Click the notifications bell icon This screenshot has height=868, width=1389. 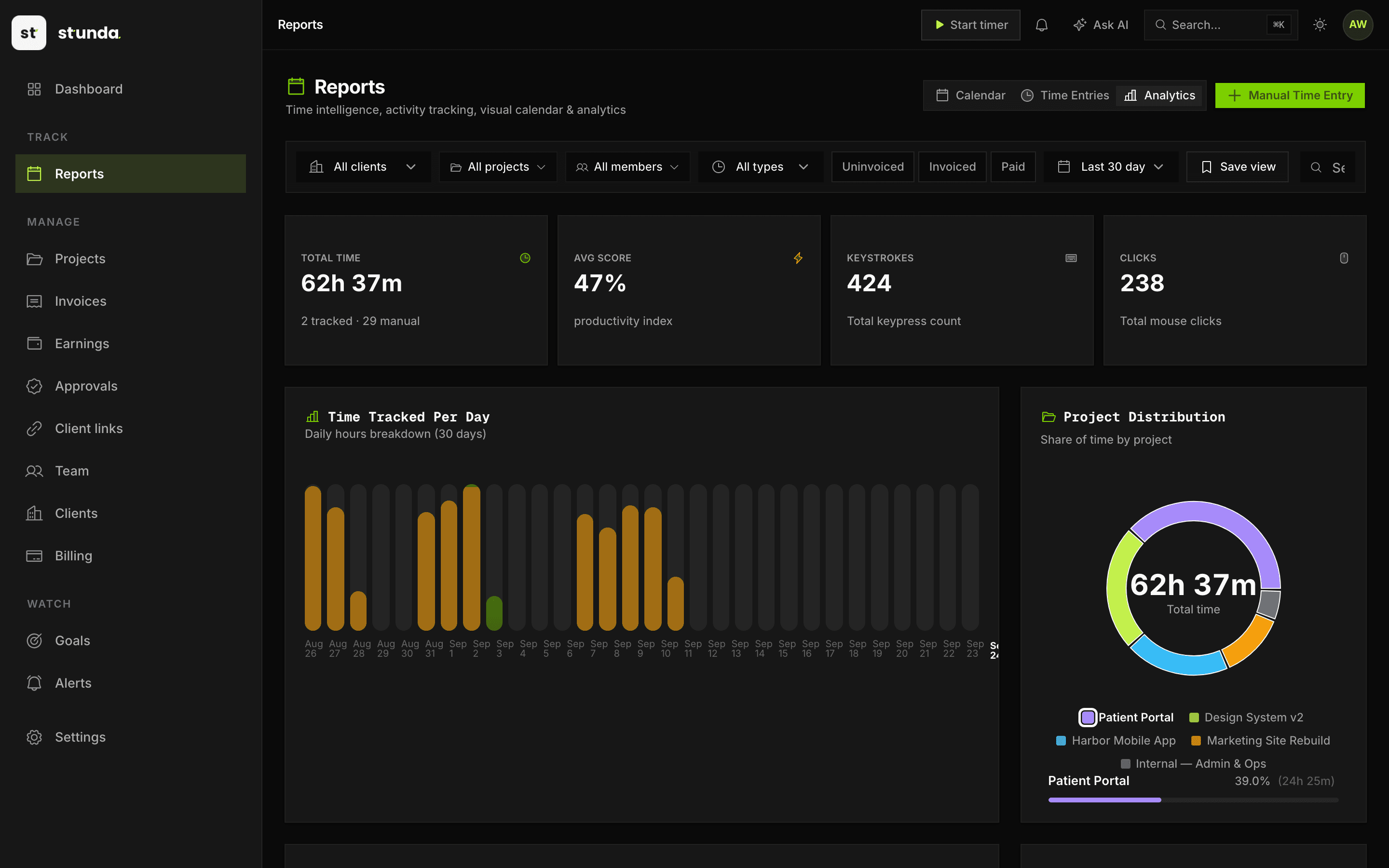1041,25
